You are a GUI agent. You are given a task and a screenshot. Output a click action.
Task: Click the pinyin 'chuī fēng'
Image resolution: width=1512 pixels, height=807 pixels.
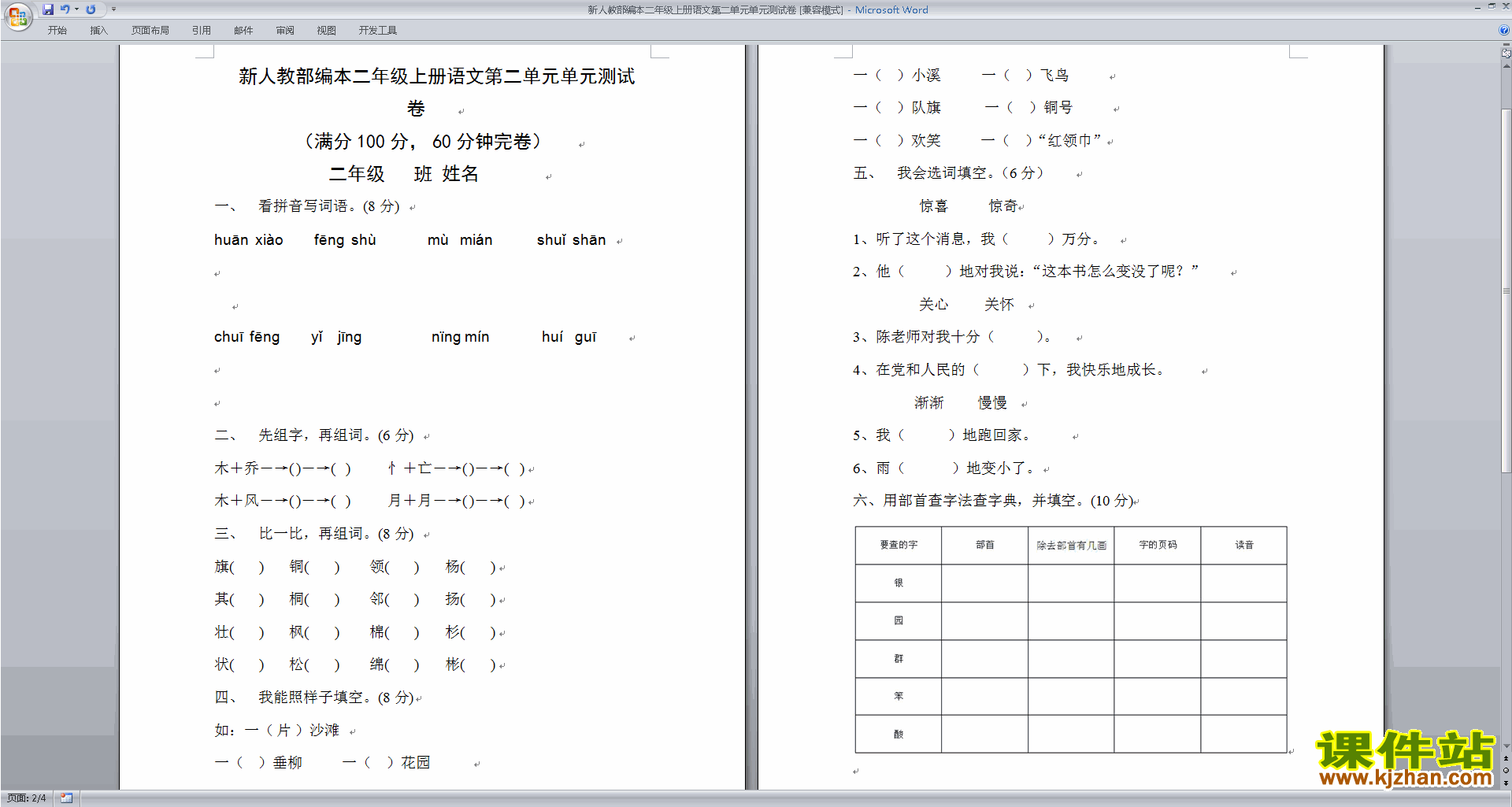tap(246, 337)
